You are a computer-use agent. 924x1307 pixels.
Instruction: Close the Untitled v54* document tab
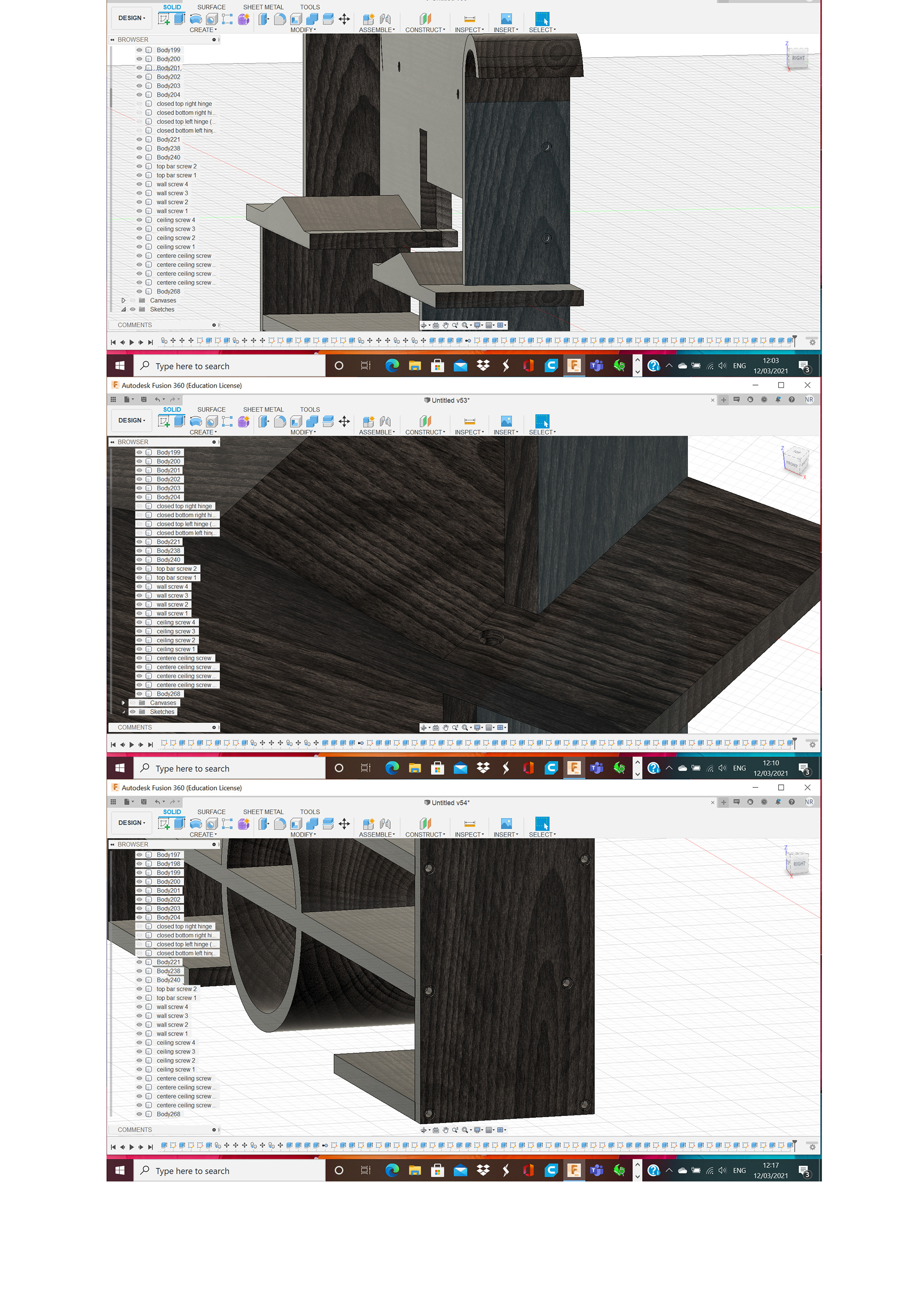click(712, 803)
